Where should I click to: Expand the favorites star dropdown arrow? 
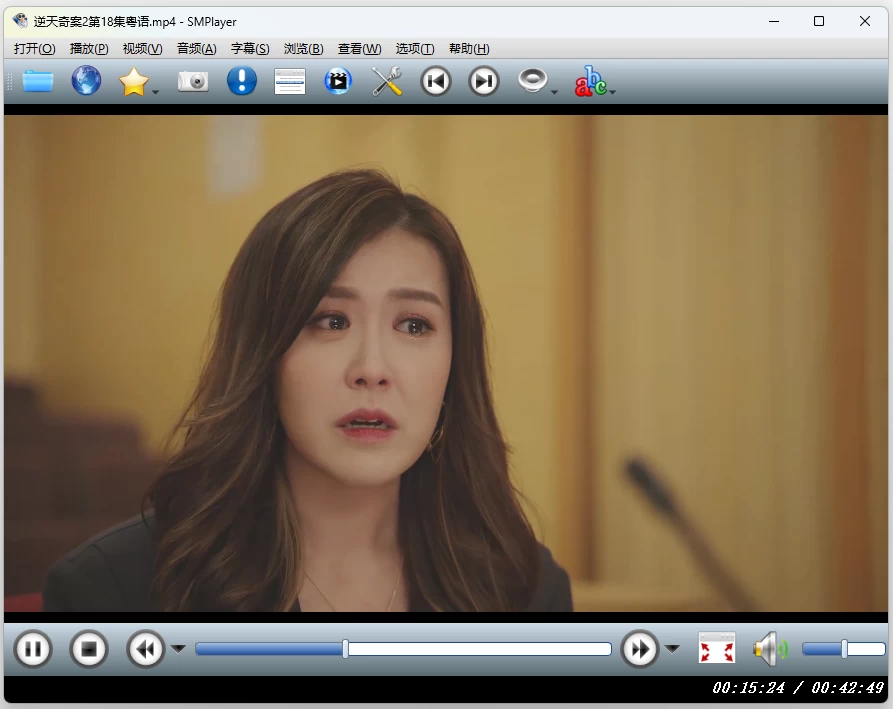click(x=156, y=92)
